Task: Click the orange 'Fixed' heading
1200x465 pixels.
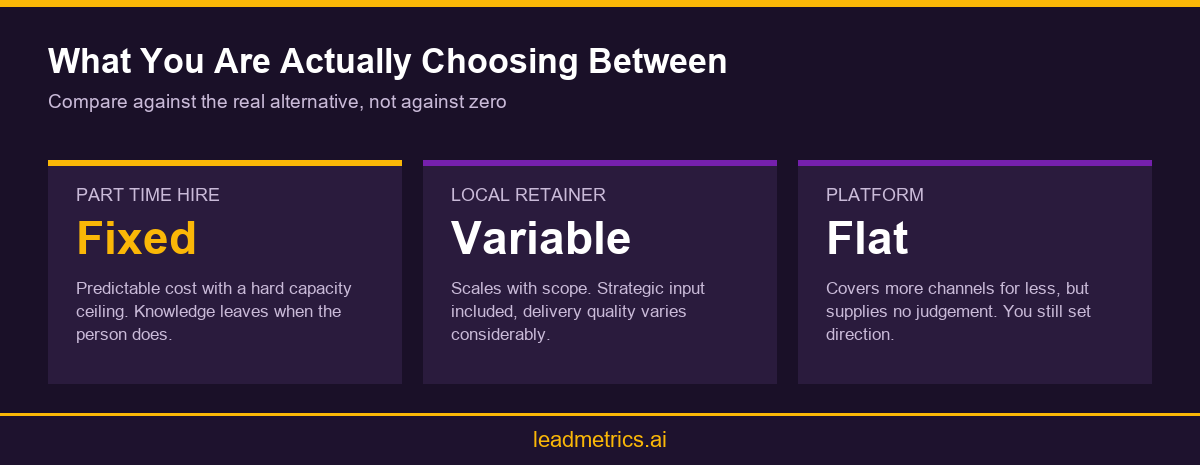Action: 136,238
